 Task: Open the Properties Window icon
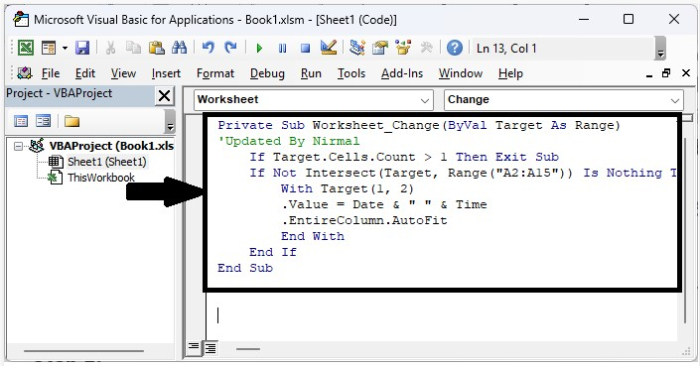coord(380,48)
